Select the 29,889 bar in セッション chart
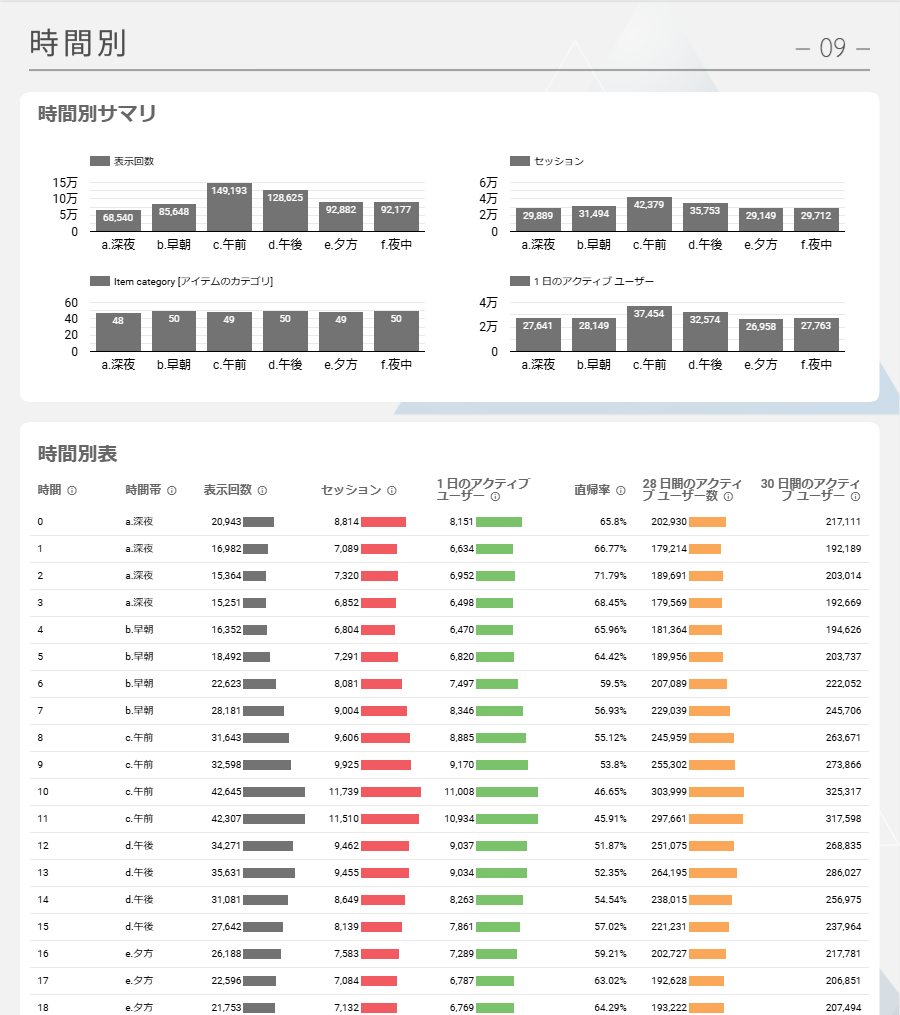Viewport: 900px width, 1015px height. pyautogui.click(x=538, y=219)
